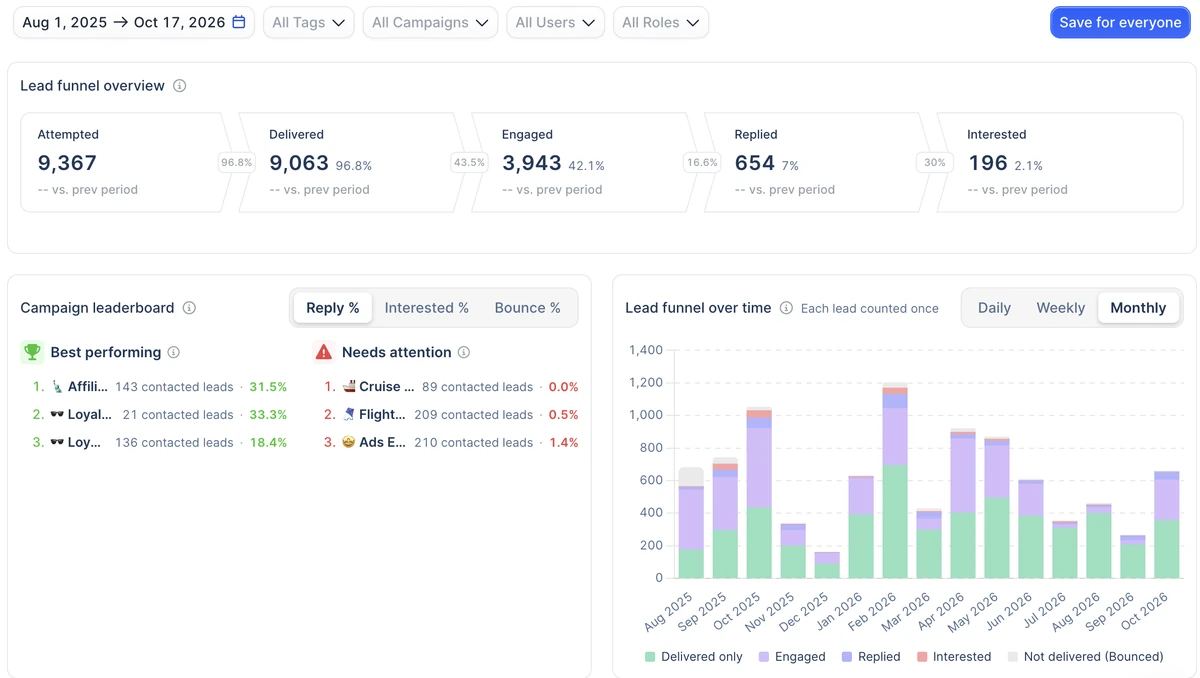Viewport: 1200px width, 678px height.
Task: Click the 96.8% conversion badge after Attempted
Action: [x=236, y=162]
